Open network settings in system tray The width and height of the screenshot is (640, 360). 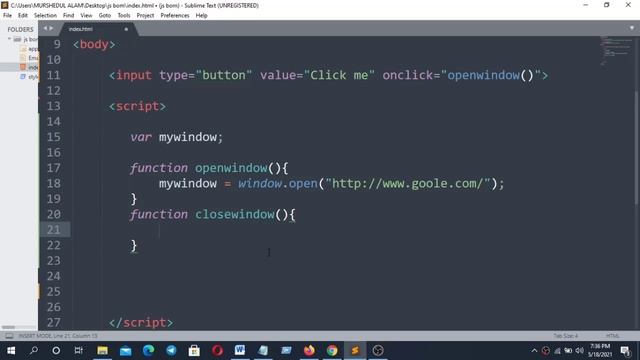point(557,351)
